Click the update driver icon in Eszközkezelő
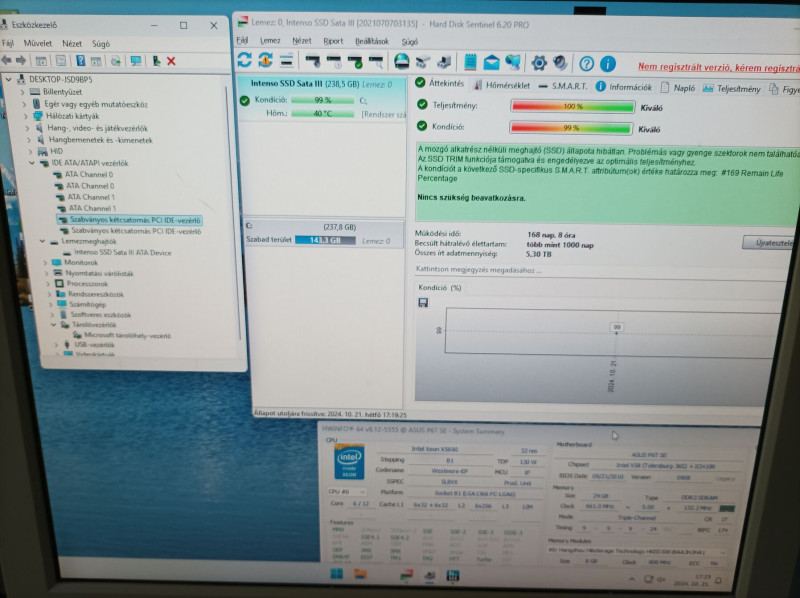800x598 pixels. click(116, 61)
